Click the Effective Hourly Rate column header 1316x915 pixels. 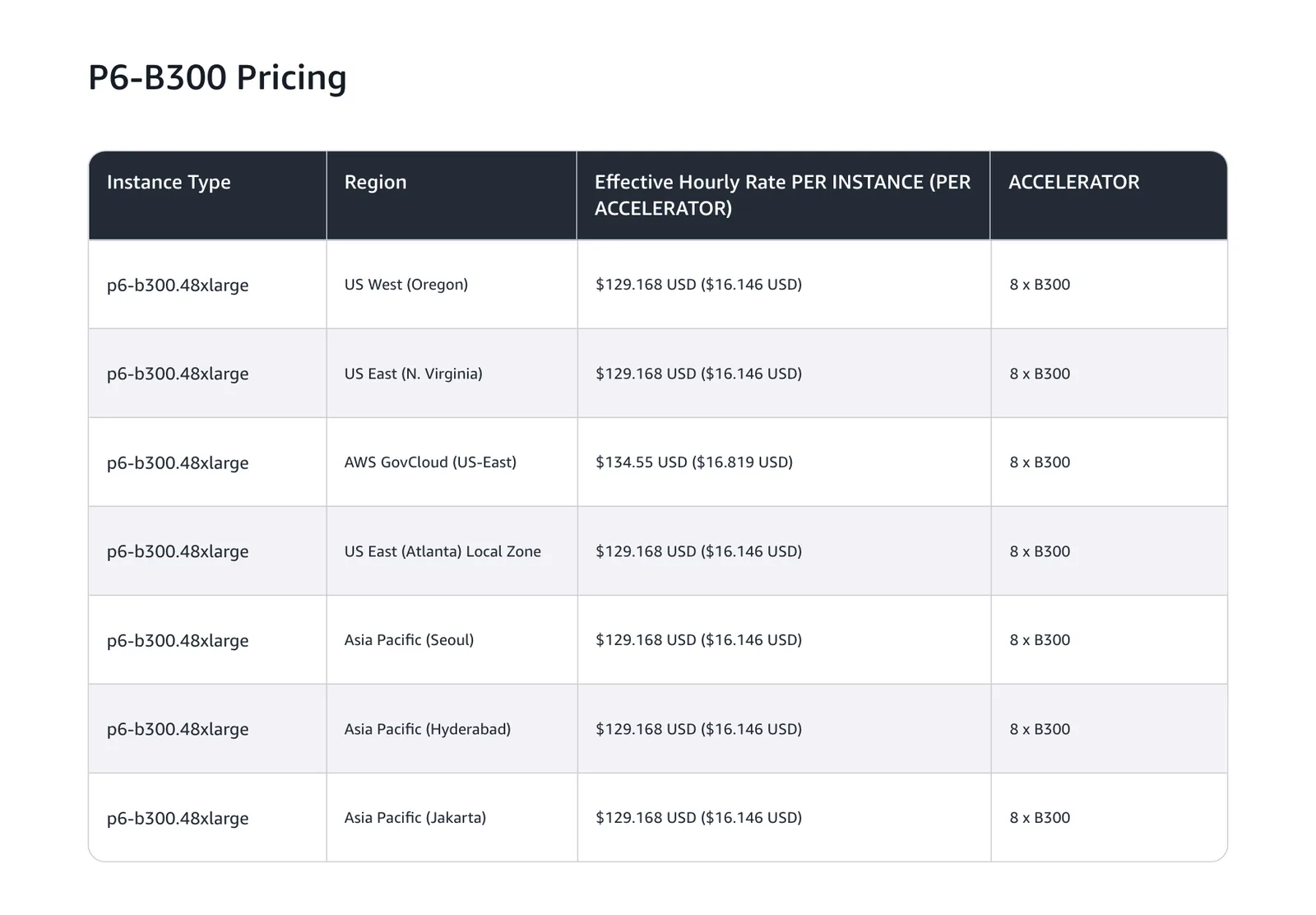pos(782,195)
